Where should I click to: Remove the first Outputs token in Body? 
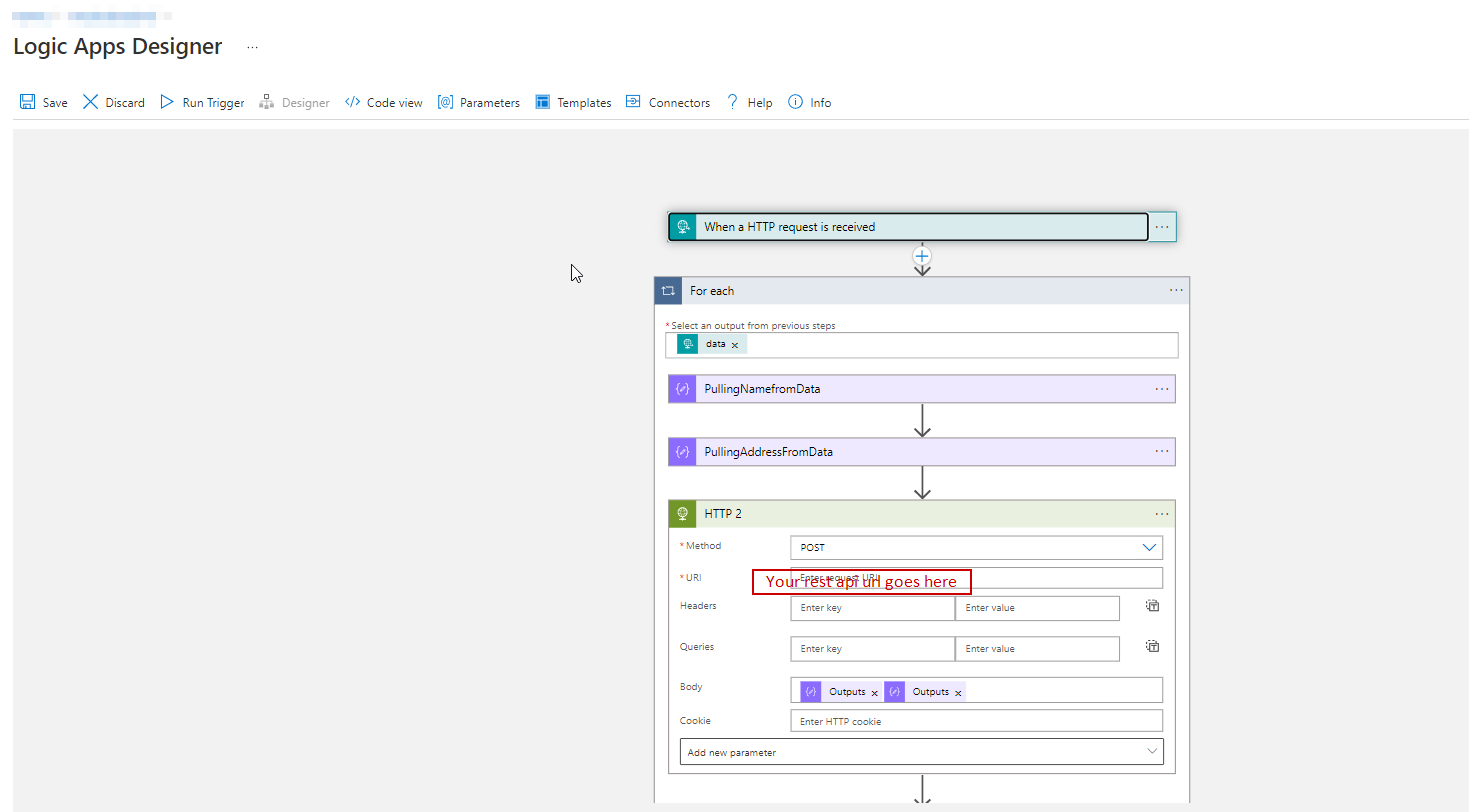coord(875,693)
